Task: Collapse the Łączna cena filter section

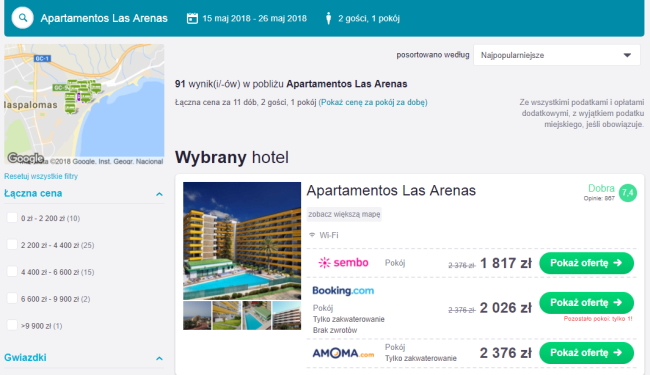Action: tap(159, 194)
